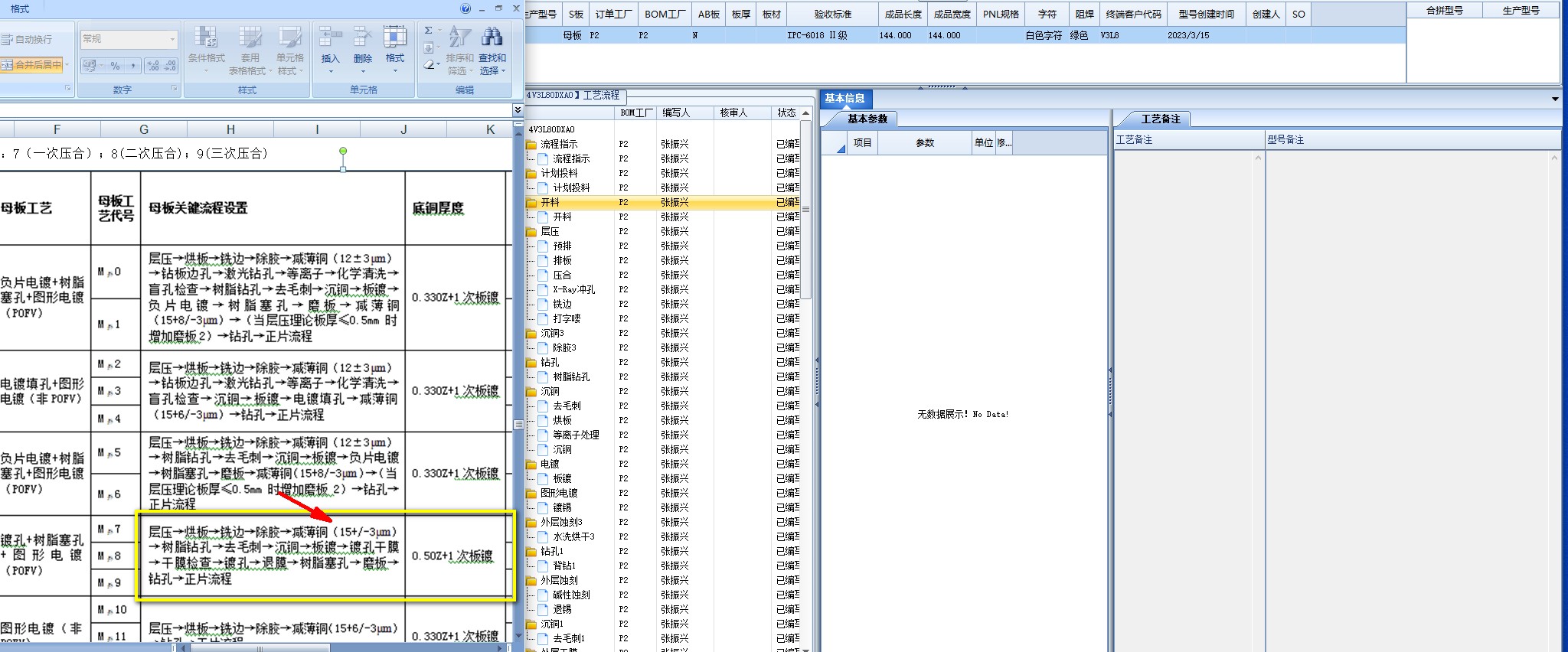Click Merge and Center (合并后居中) button
The height and width of the screenshot is (652, 1568).
tap(32, 64)
